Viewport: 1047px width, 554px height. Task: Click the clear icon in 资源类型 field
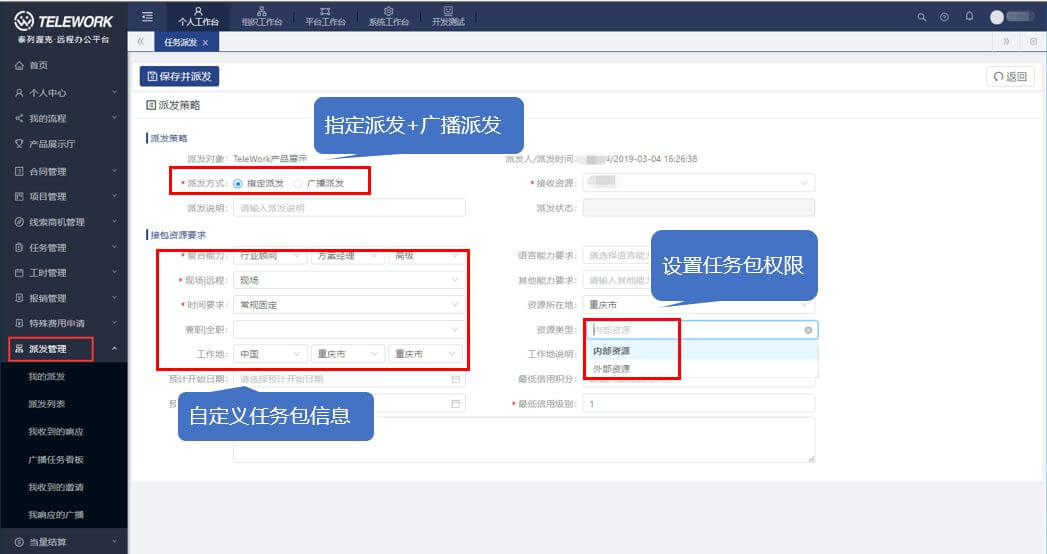click(808, 329)
